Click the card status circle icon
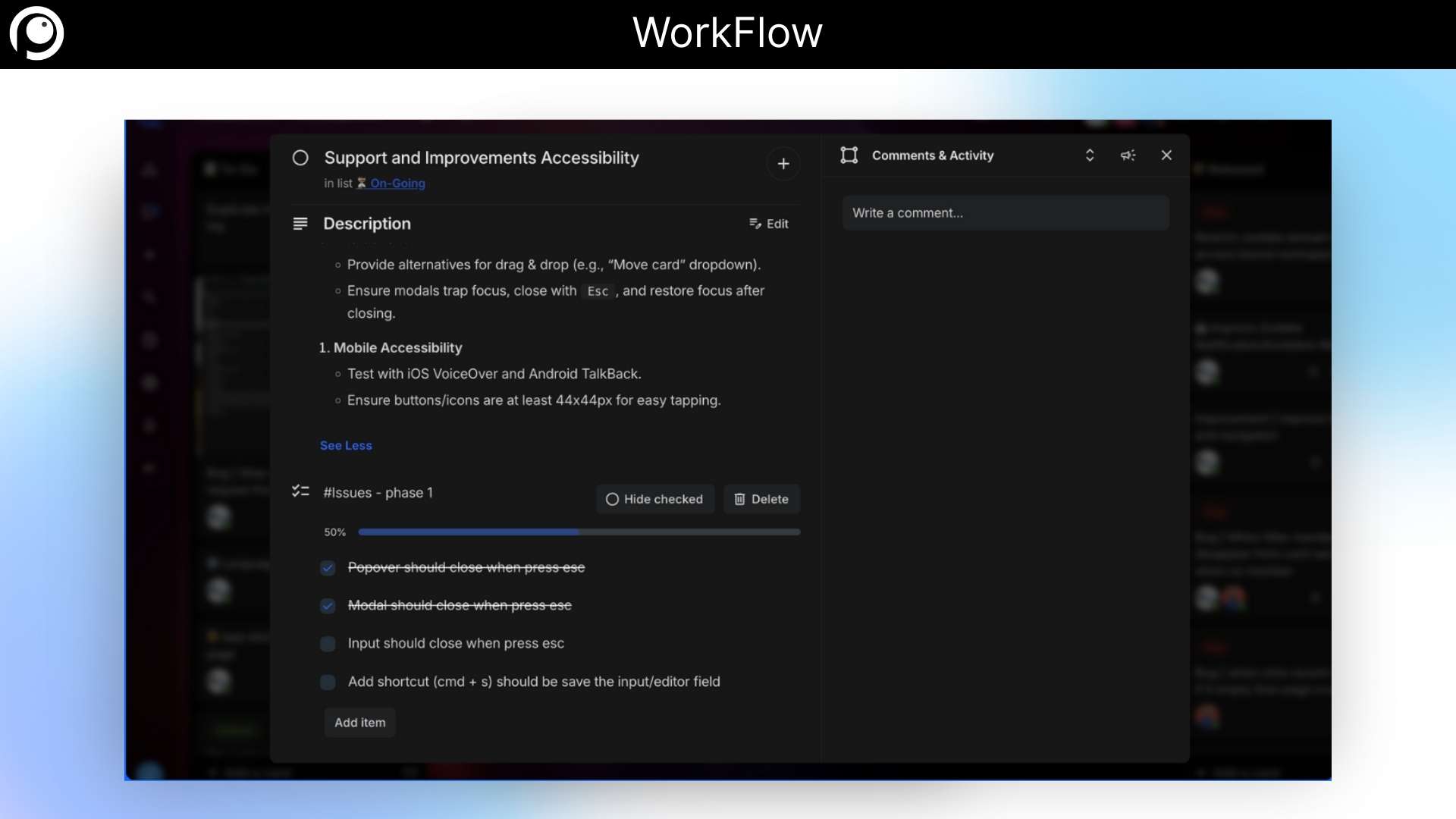The height and width of the screenshot is (819, 1456). pos(300,158)
